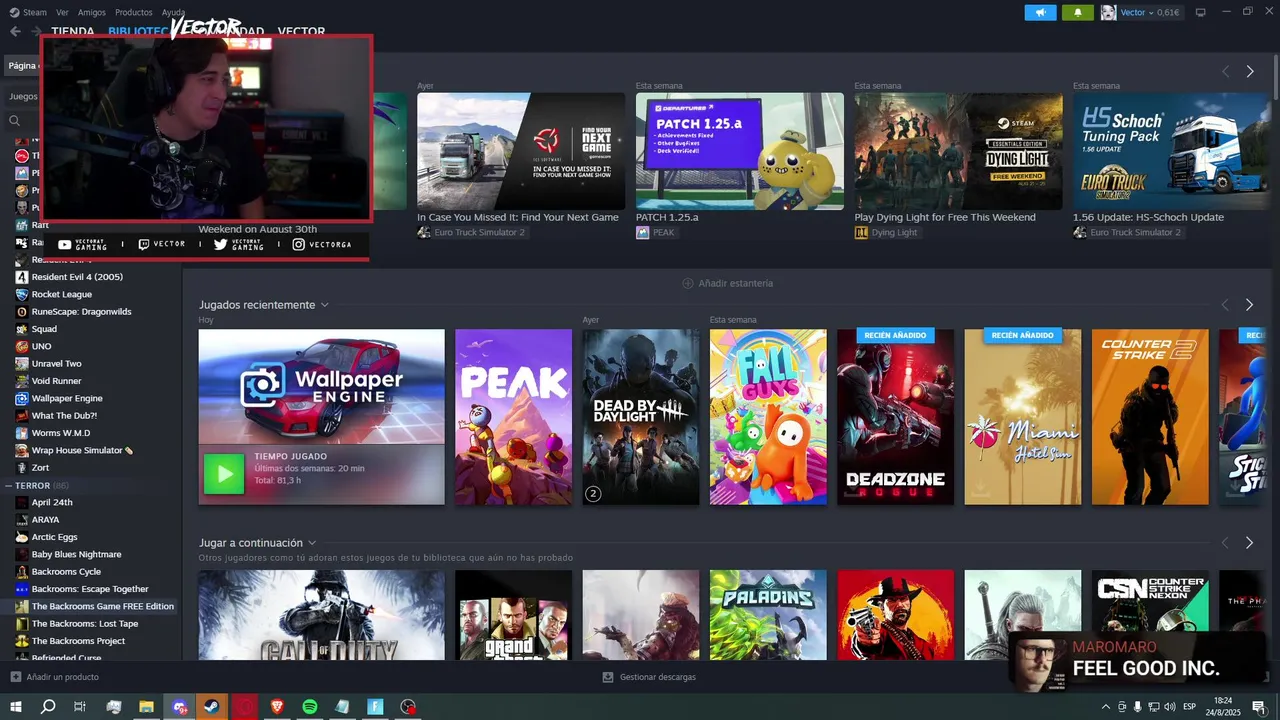The height and width of the screenshot is (720, 1280).
Task: Open Deadzone Rogue cover
Action: pyautogui.click(x=895, y=417)
